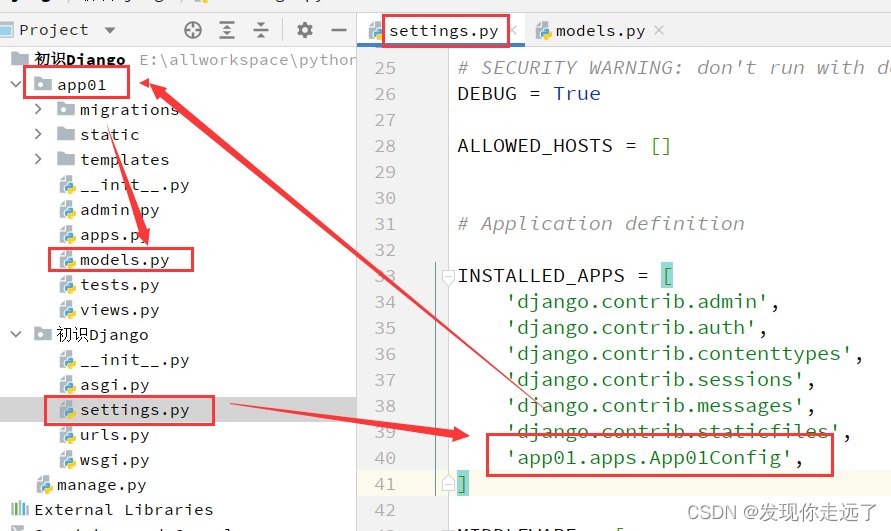Viewport: 891px width, 531px height.
Task: Open the Project view dropdown
Action: coord(110,30)
